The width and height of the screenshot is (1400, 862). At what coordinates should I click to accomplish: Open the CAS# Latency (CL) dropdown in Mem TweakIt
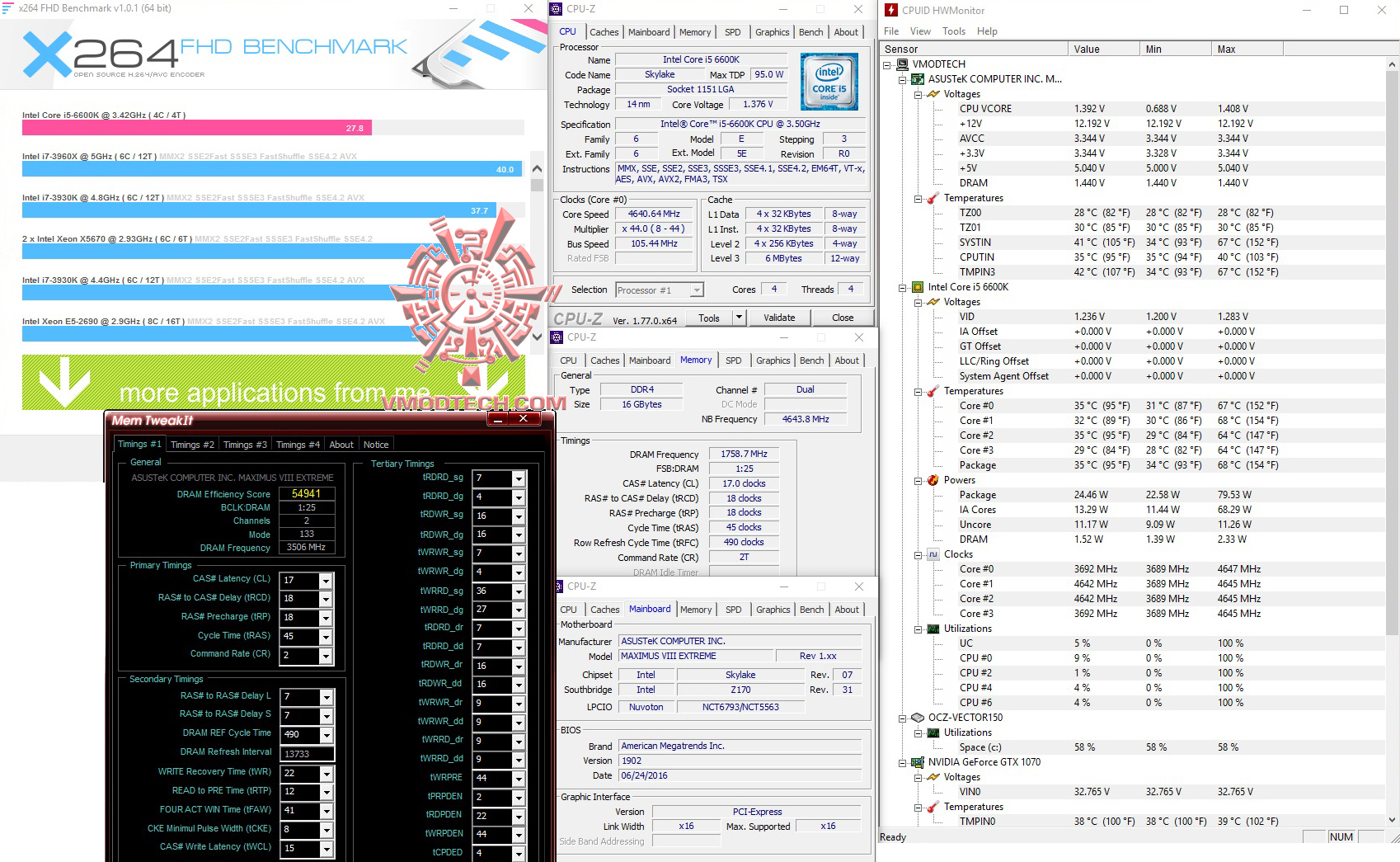click(x=326, y=580)
